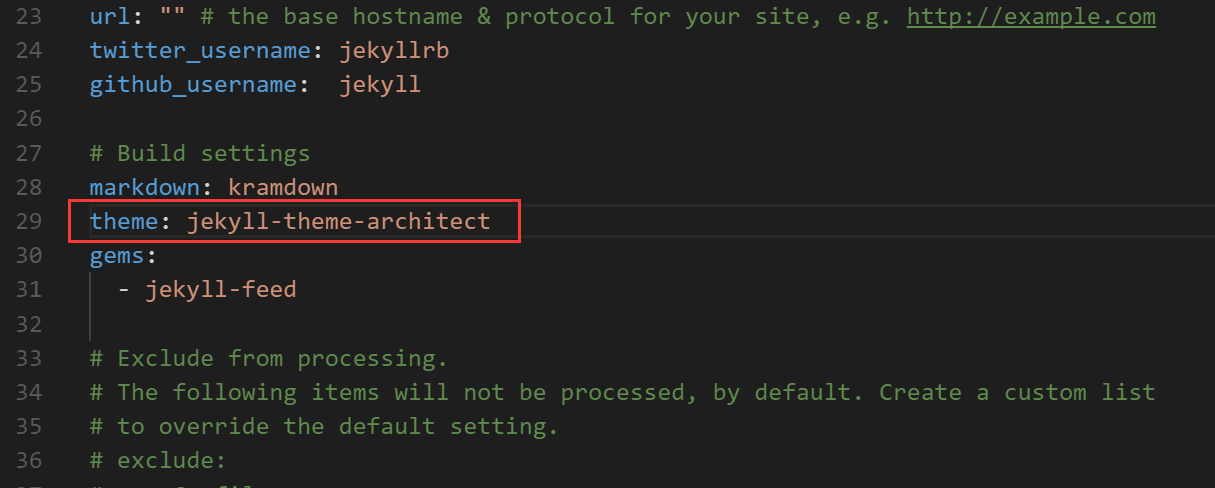Click the gems key on line 30
Viewport: 1215px width, 488px height.
pos(117,256)
